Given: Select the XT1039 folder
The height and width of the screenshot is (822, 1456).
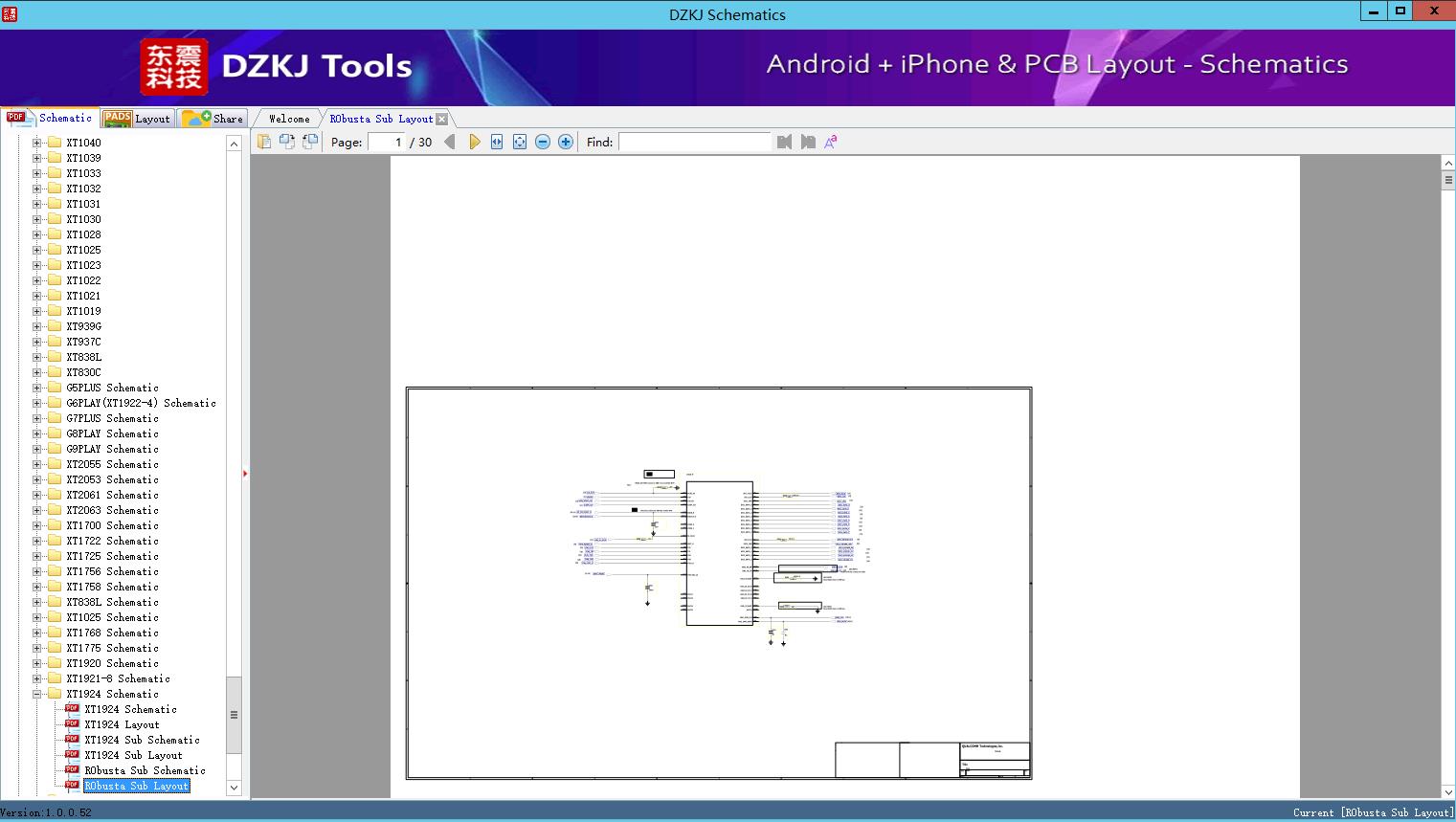Looking at the screenshot, I should (83, 158).
